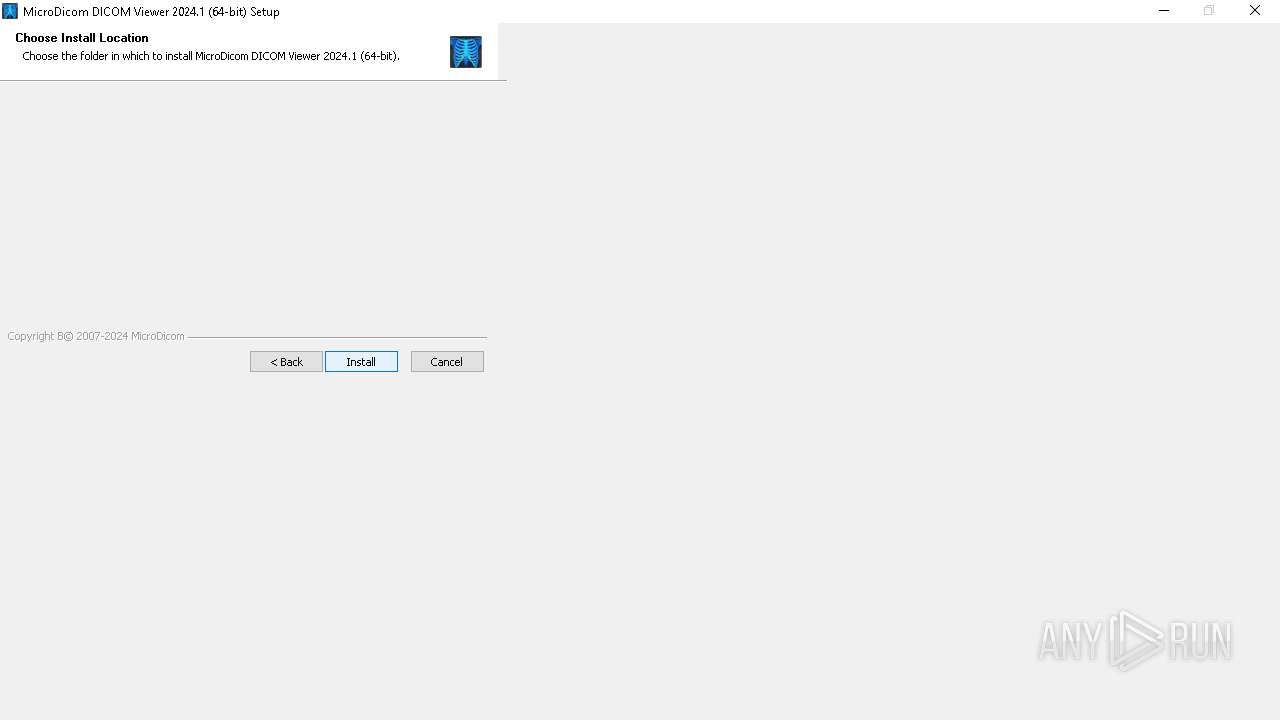Minimize the setup window
Screen dimensions: 1280x720
coord(1164,11)
